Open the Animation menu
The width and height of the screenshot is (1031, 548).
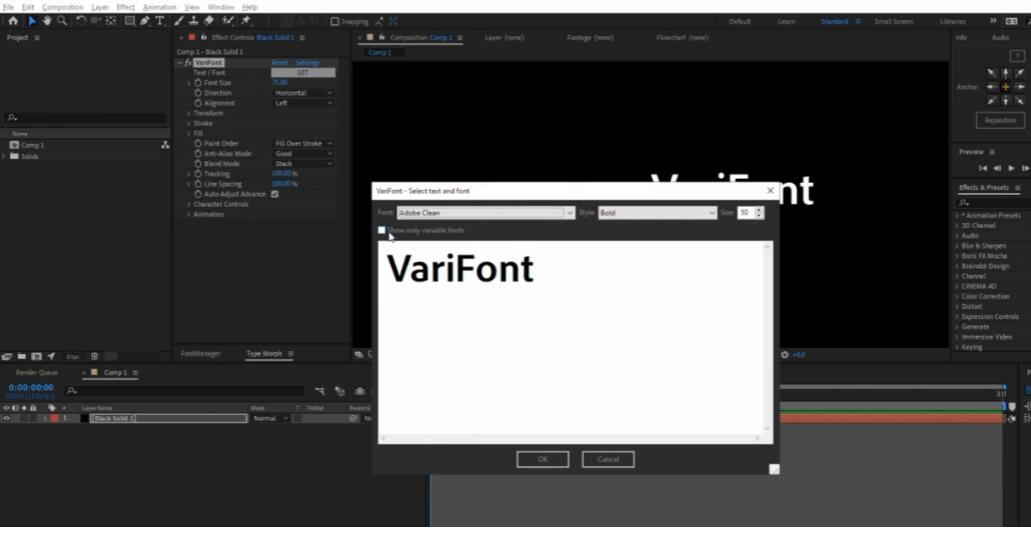159,7
